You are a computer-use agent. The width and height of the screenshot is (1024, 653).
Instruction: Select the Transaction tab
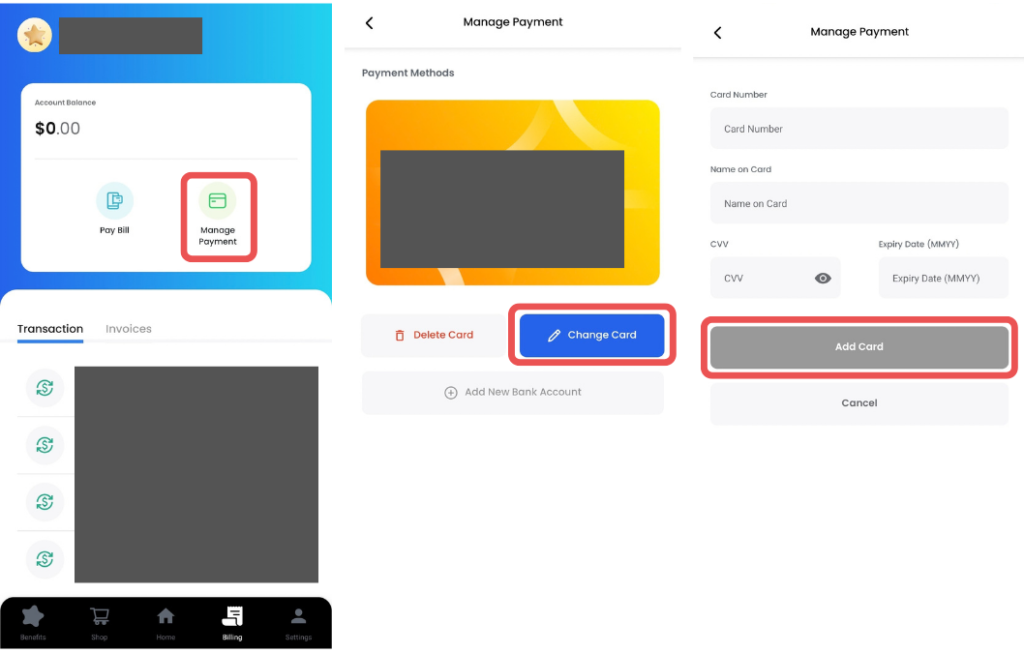[x=50, y=328]
